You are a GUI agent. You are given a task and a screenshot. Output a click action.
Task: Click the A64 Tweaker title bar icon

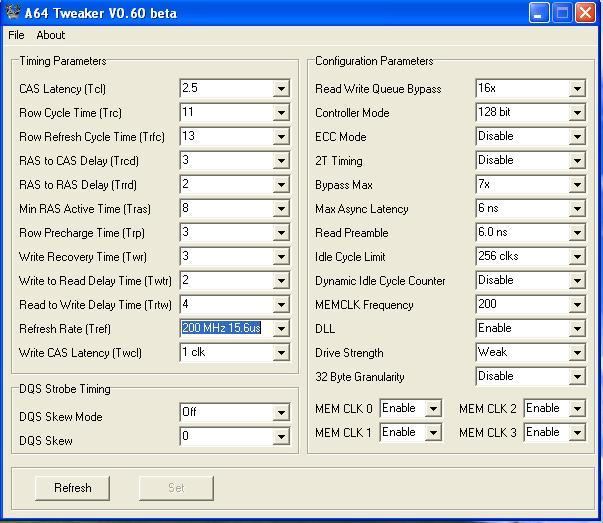12,12
